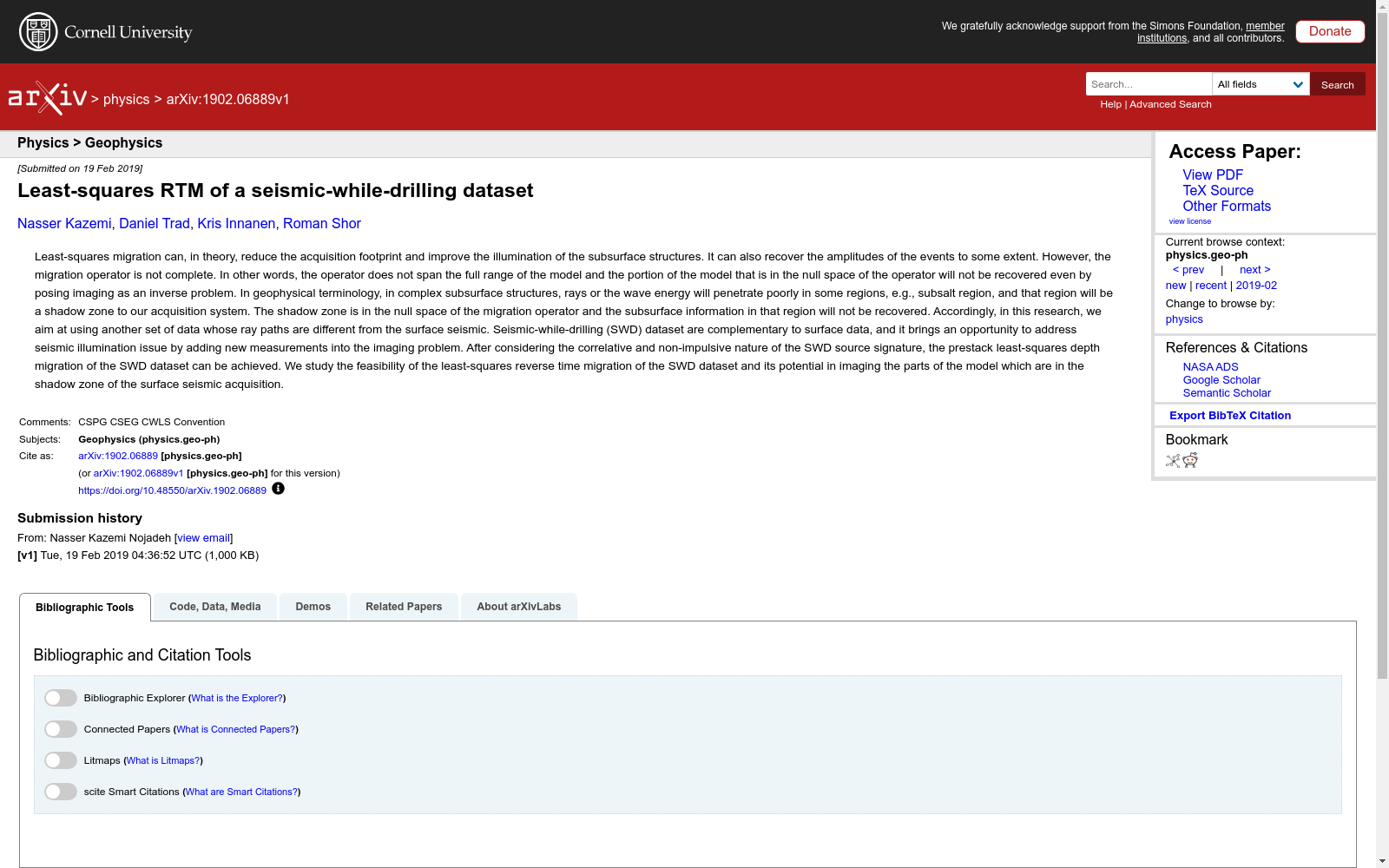
Task: Open the View PDF link
Action: 1213,174
